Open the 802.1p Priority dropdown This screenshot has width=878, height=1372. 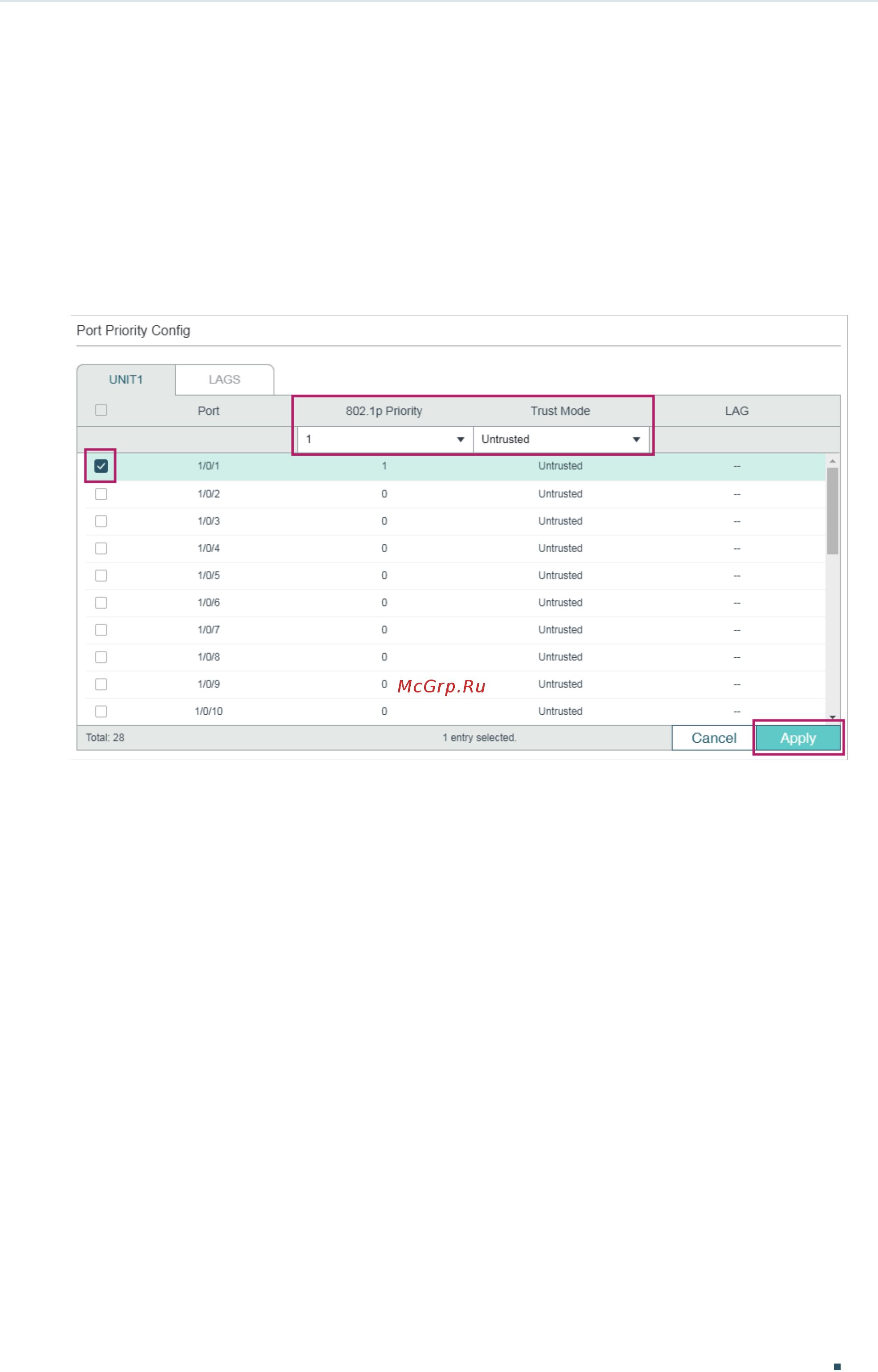385,439
